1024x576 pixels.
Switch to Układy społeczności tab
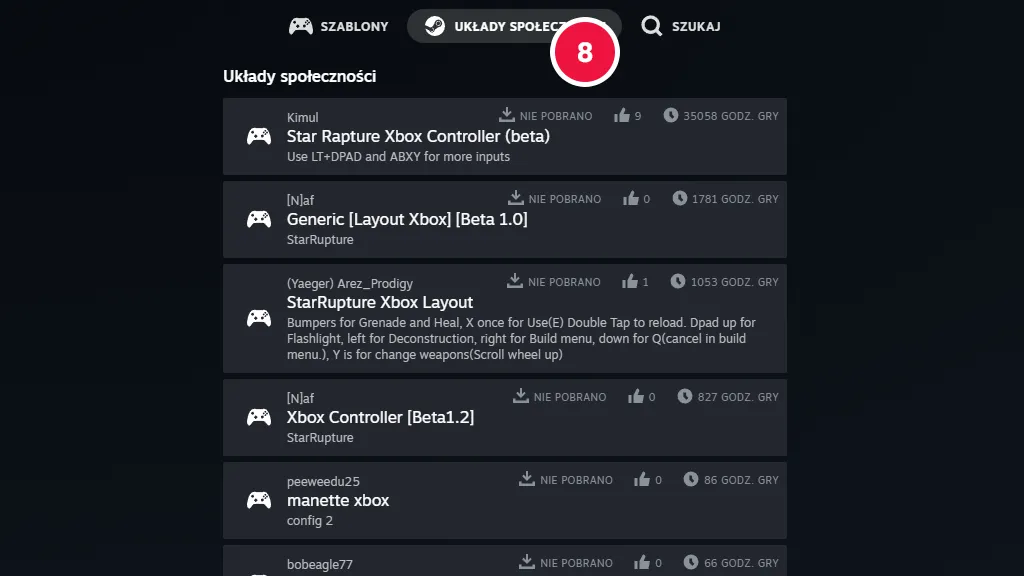(514, 26)
